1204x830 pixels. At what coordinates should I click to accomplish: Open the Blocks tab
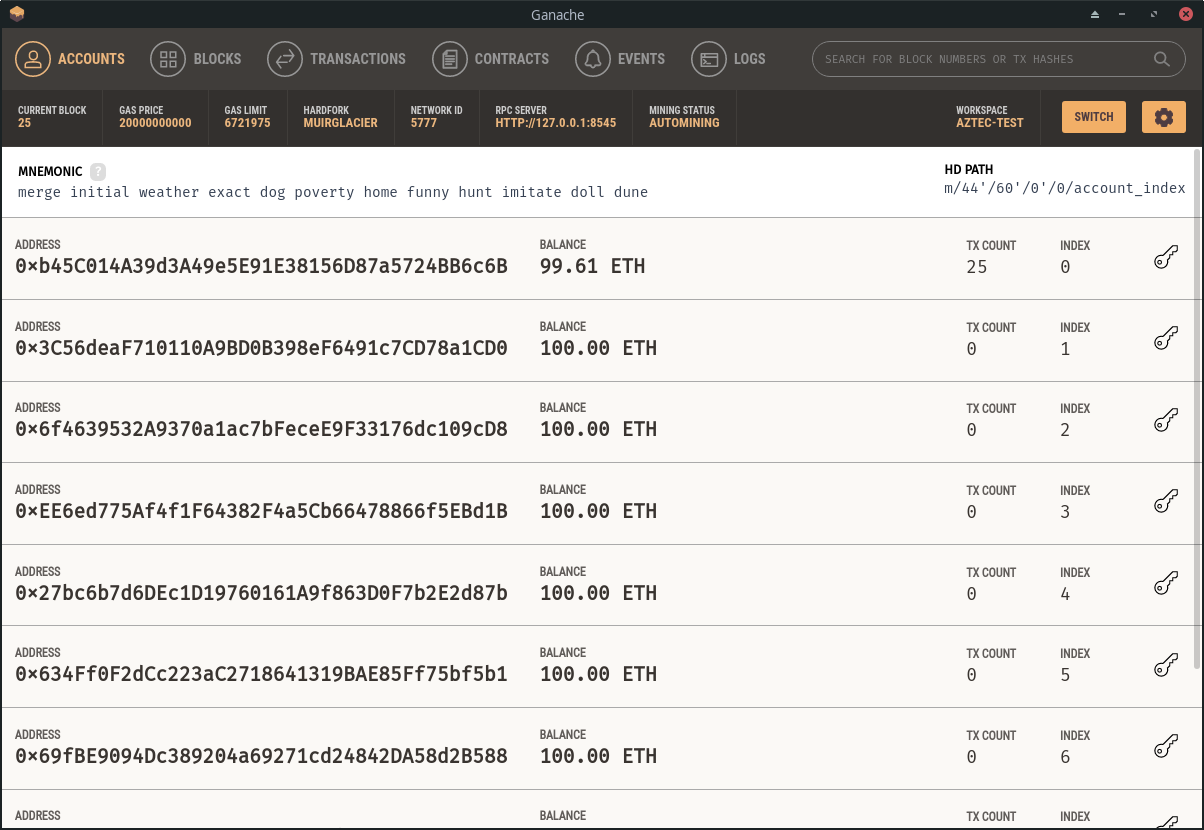(196, 59)
